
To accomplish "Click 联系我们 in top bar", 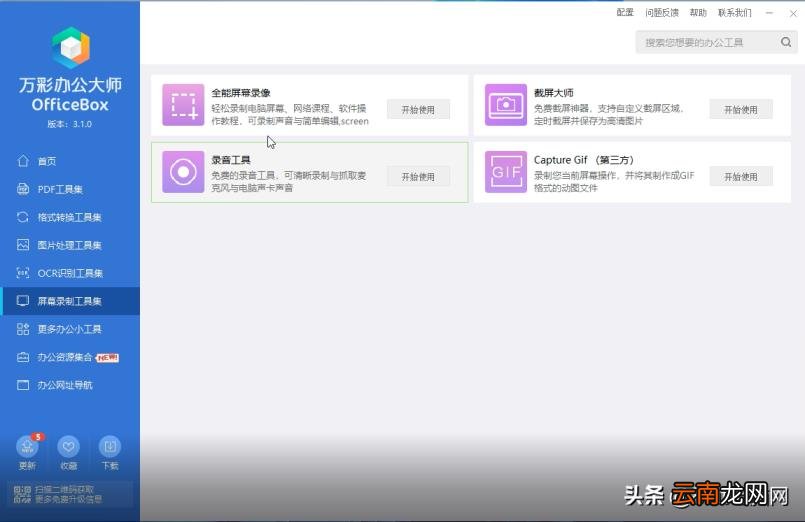I will (x=735, y=12).
